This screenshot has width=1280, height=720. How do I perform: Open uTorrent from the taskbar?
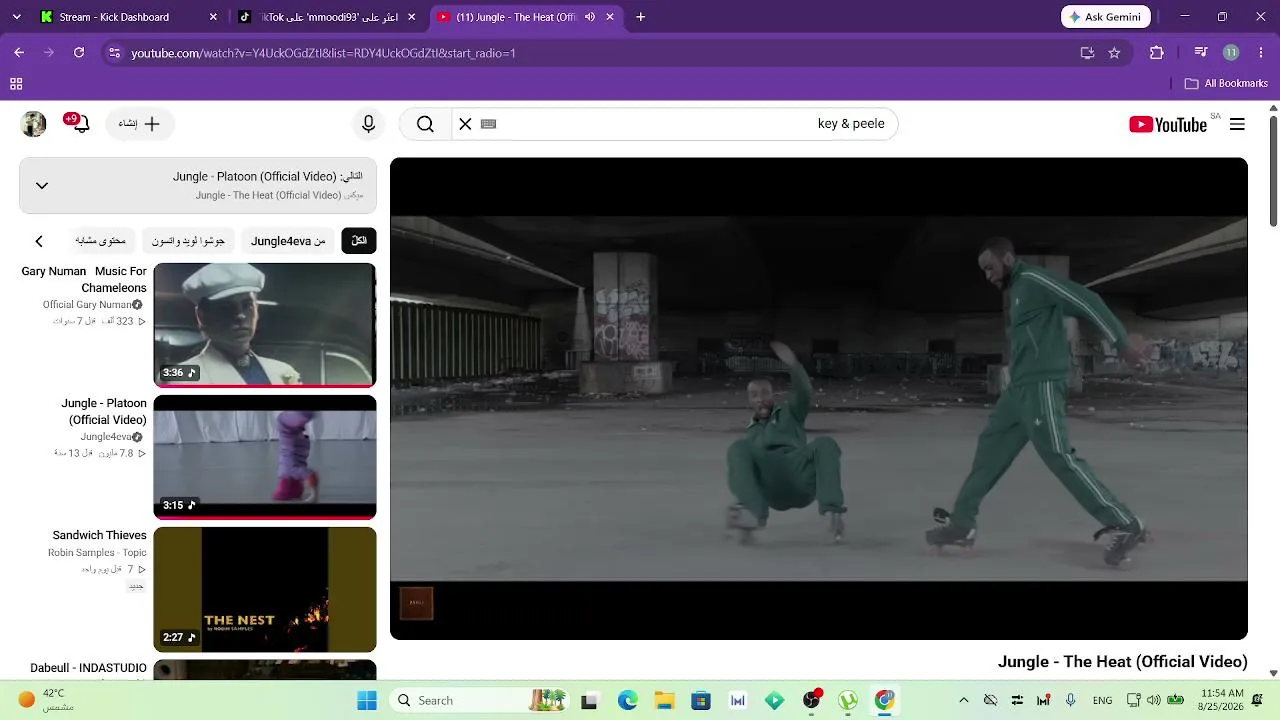pos(848,700)
